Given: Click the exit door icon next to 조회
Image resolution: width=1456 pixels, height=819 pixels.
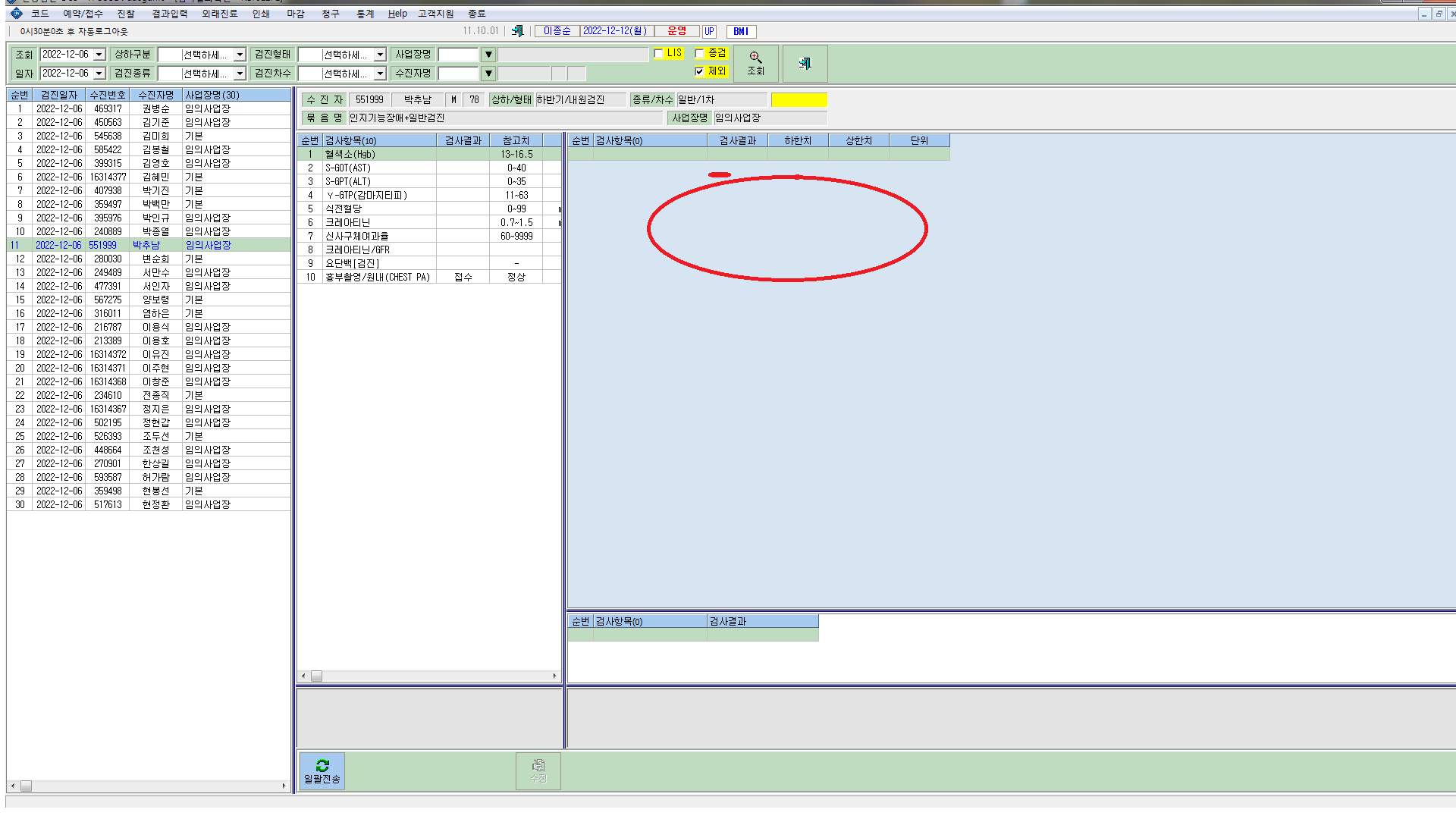Looking at the screenshot, I should (x=805, y=64).
